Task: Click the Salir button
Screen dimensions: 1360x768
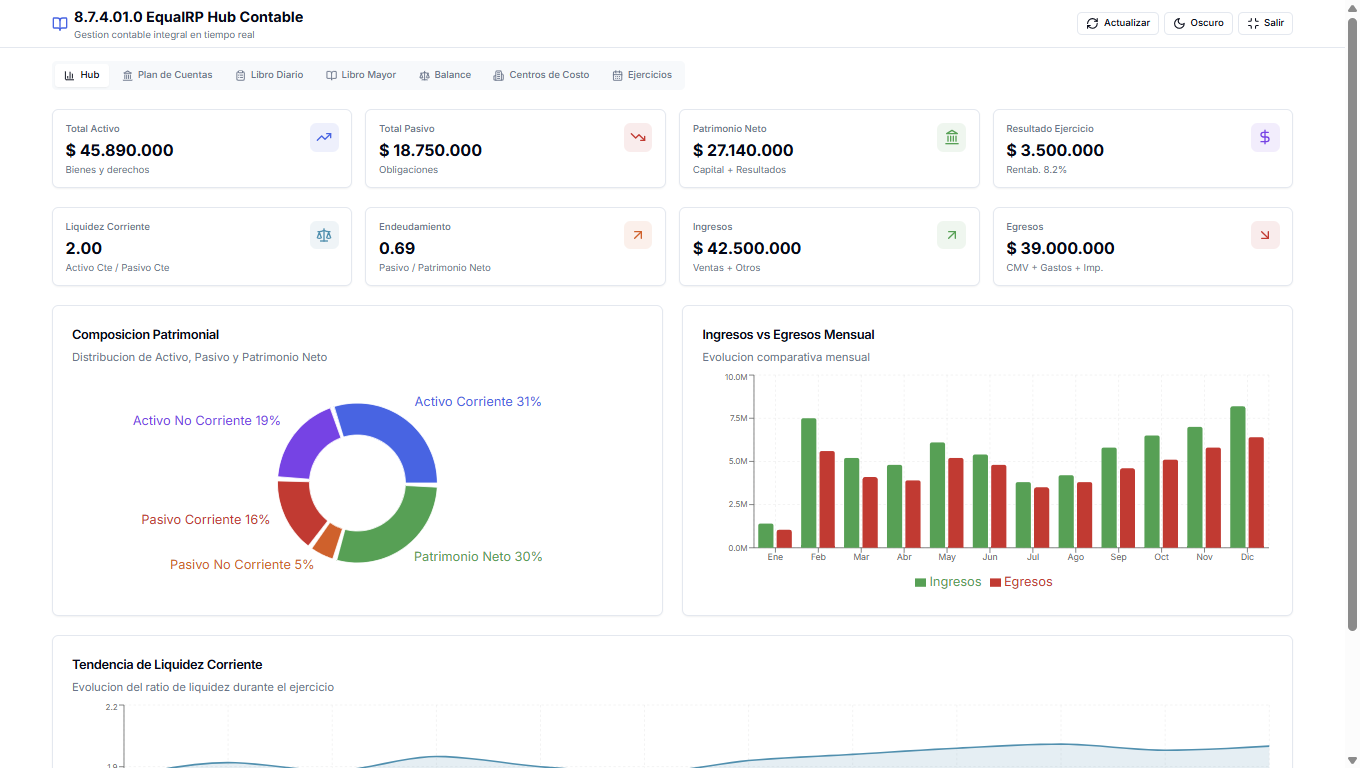Action: point(1265,23)
